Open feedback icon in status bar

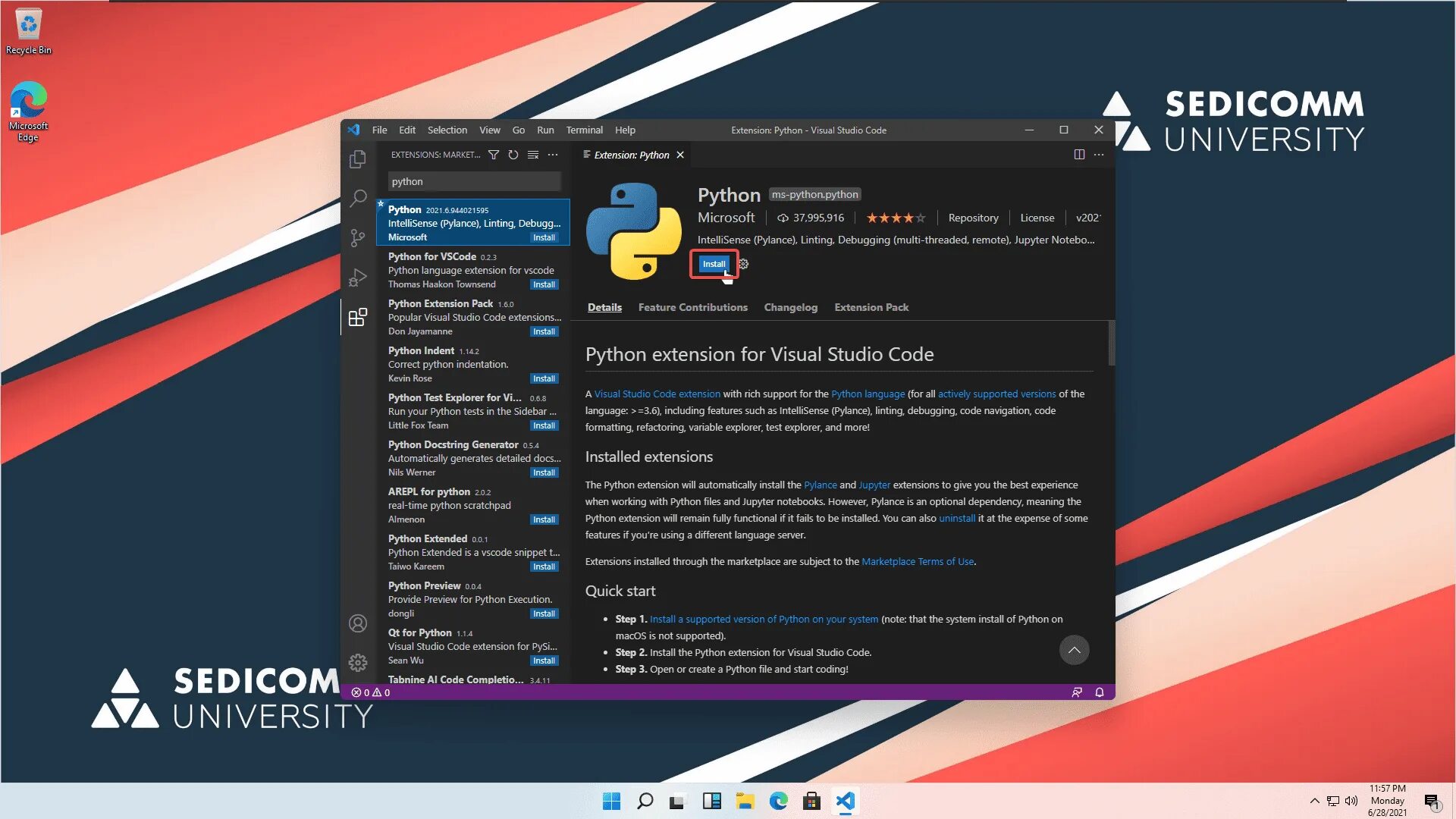(1077, 692)
